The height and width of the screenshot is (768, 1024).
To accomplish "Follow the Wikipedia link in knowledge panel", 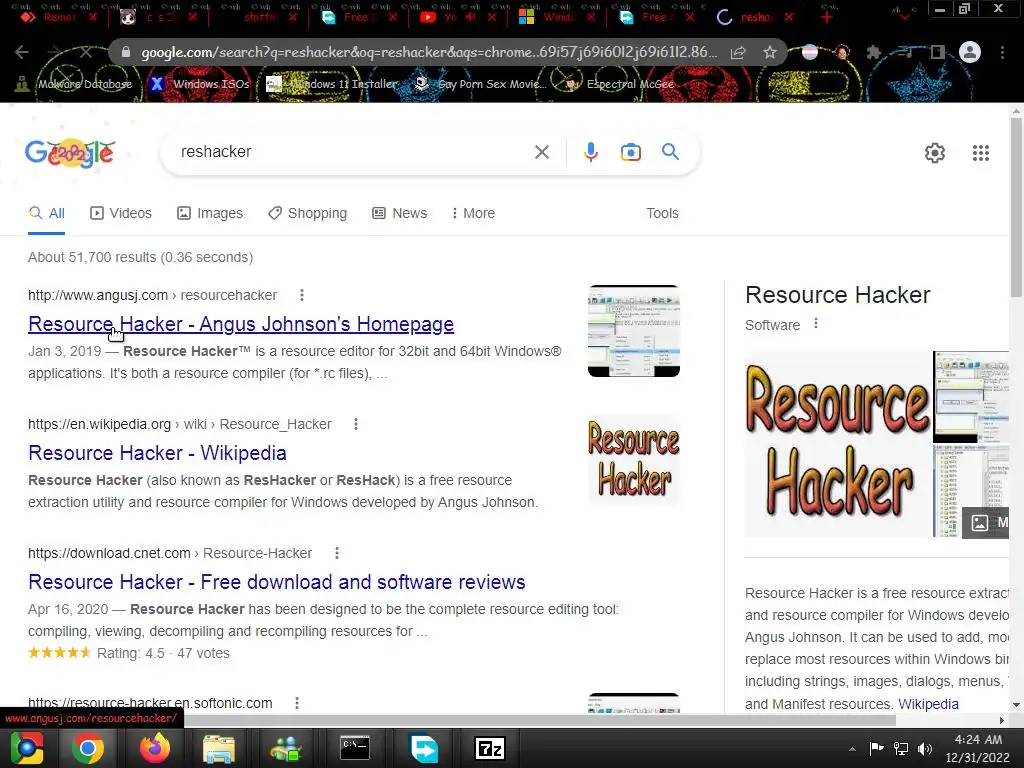I will 928,704.
